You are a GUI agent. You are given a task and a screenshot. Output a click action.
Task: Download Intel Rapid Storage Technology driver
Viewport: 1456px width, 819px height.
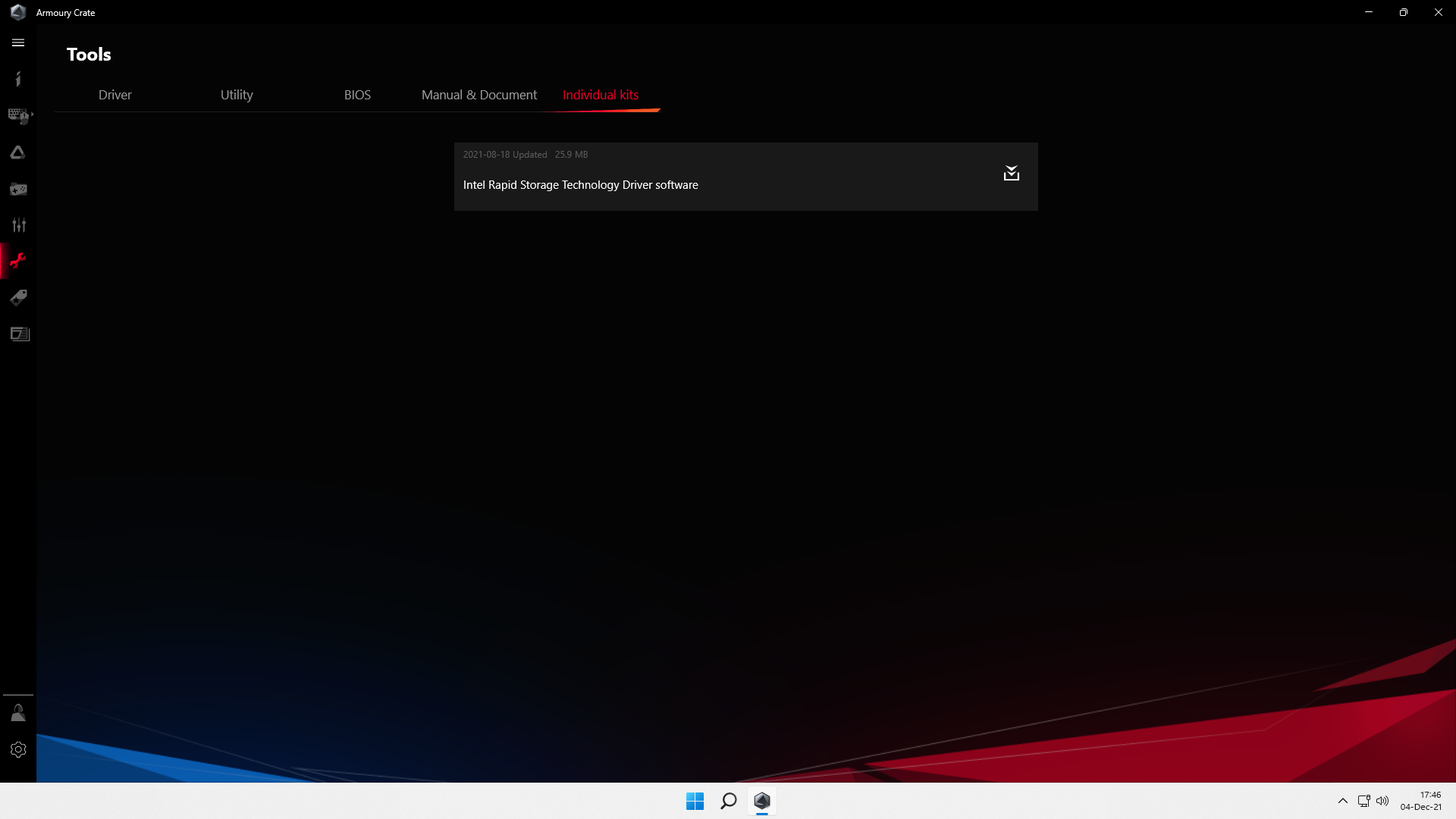tap(1011, 174)
